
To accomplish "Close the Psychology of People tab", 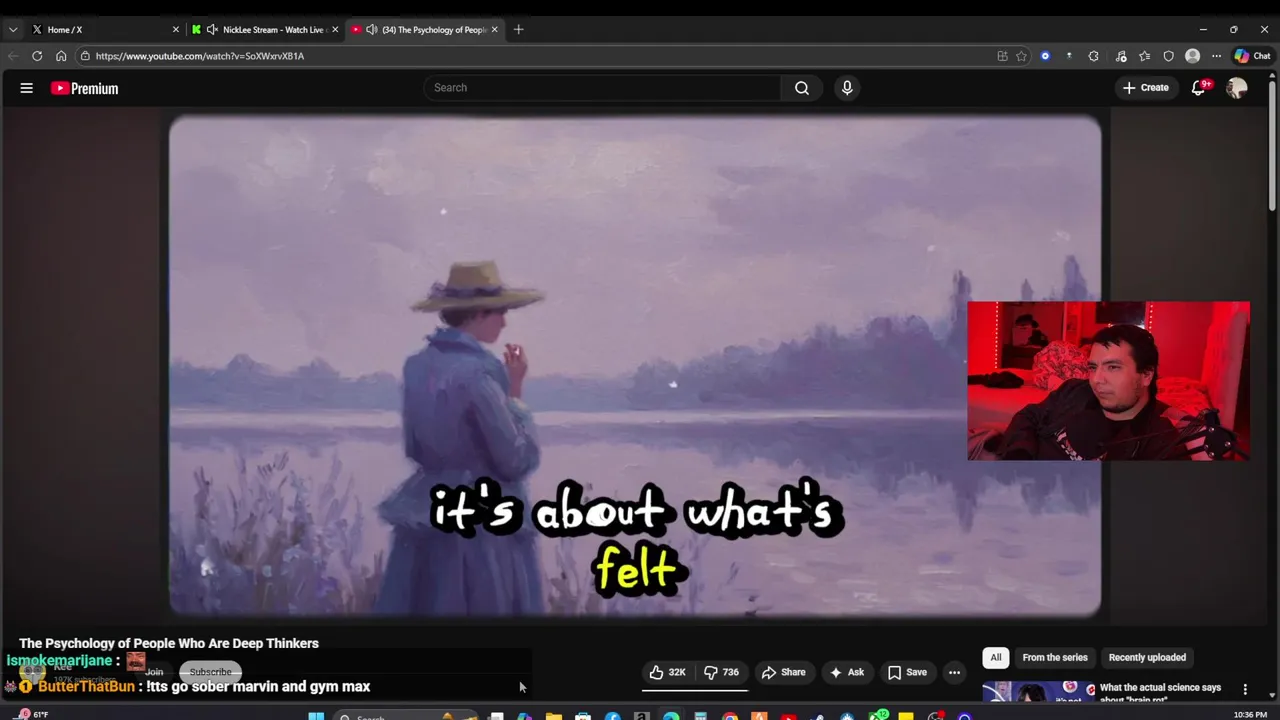I will pyautogui.click(x=494, y=30).
